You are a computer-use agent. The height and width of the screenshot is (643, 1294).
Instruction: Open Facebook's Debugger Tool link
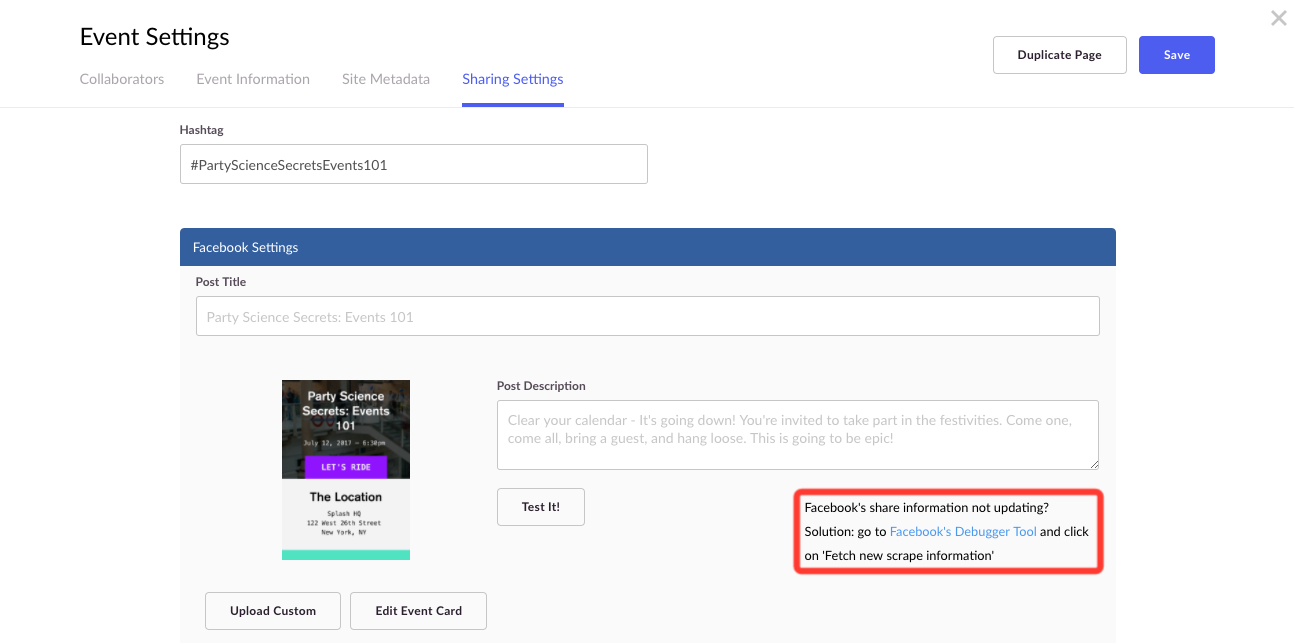click(963, 532)
